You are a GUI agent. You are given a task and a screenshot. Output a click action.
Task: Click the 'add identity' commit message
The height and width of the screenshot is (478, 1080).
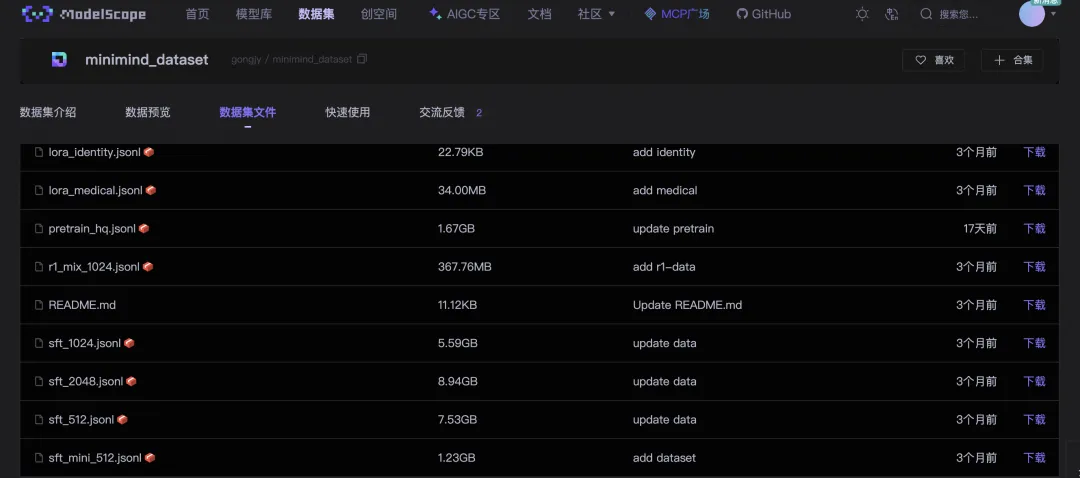pos(664,152)
